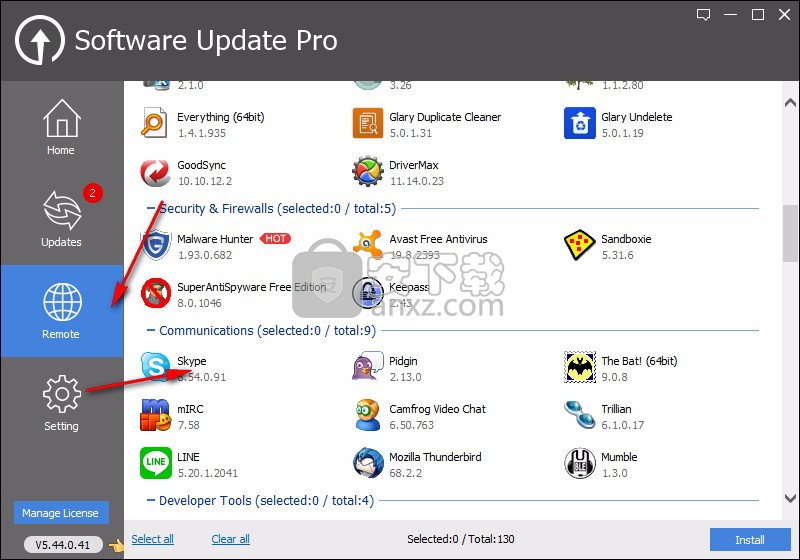Select the Glary Undelete icon
This screenshot has height=560, width=800.
(x=580, y=123)
